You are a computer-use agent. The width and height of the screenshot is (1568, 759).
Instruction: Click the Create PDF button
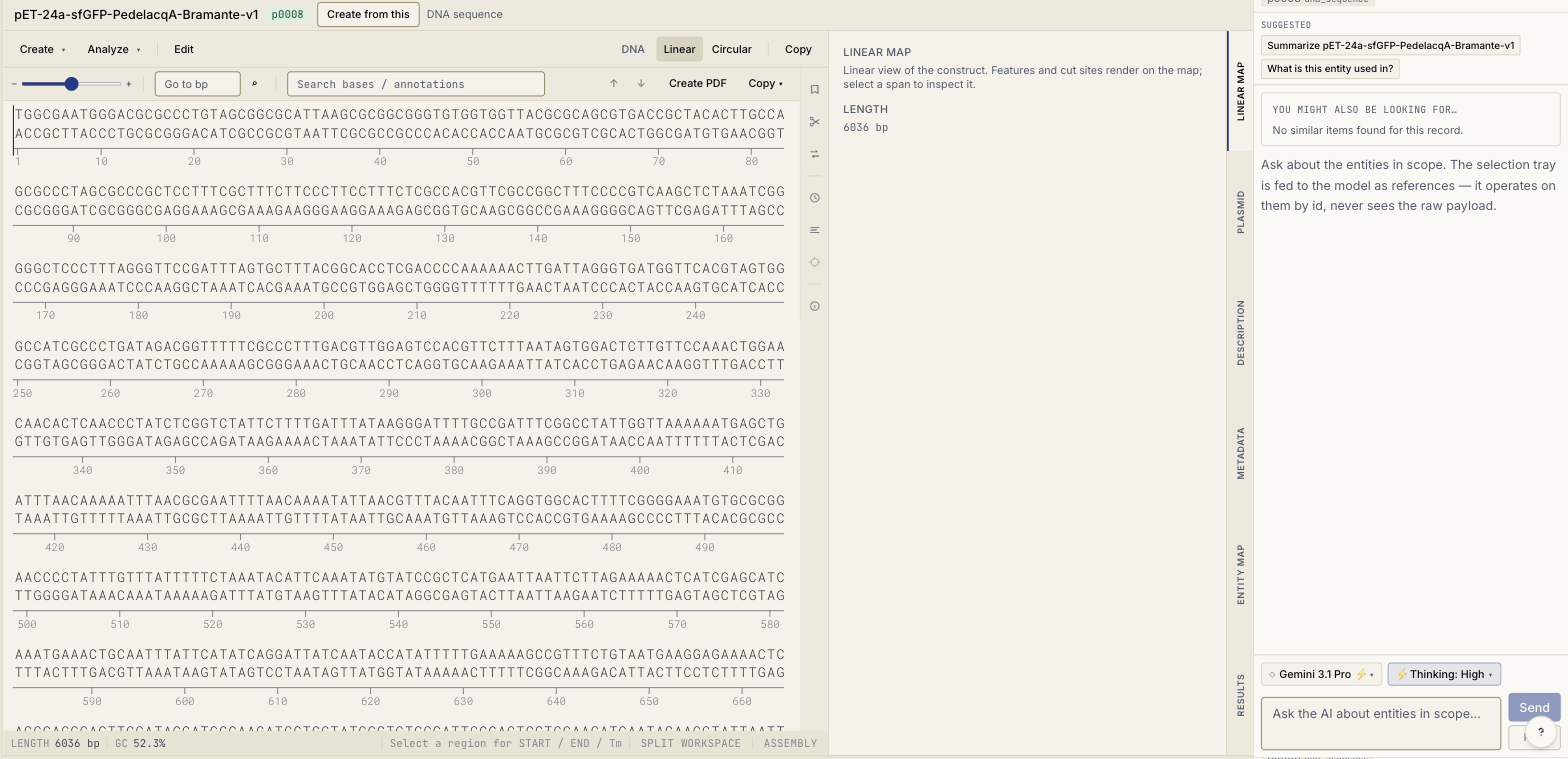pos(698,84)
